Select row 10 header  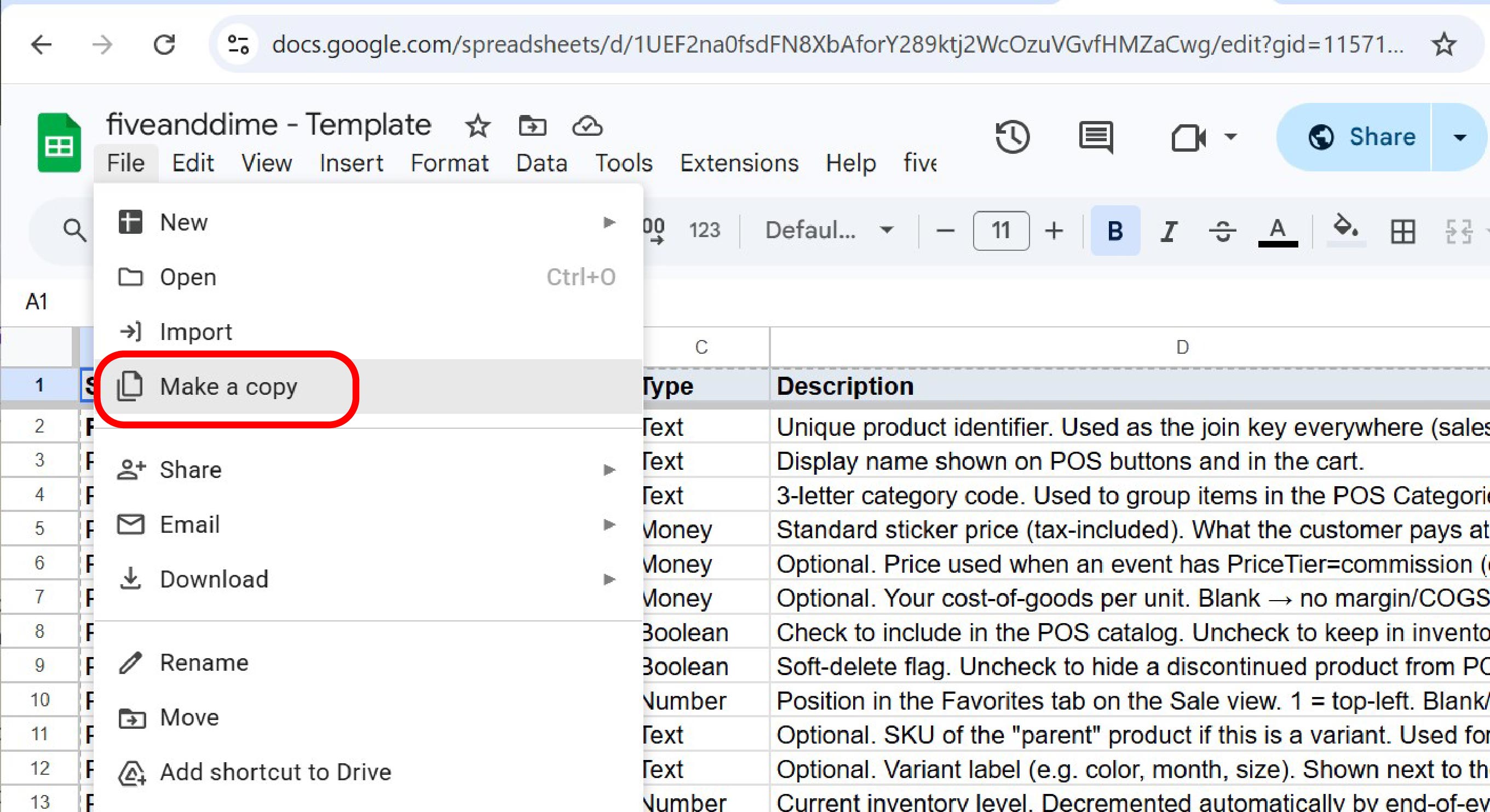[39, 700]
